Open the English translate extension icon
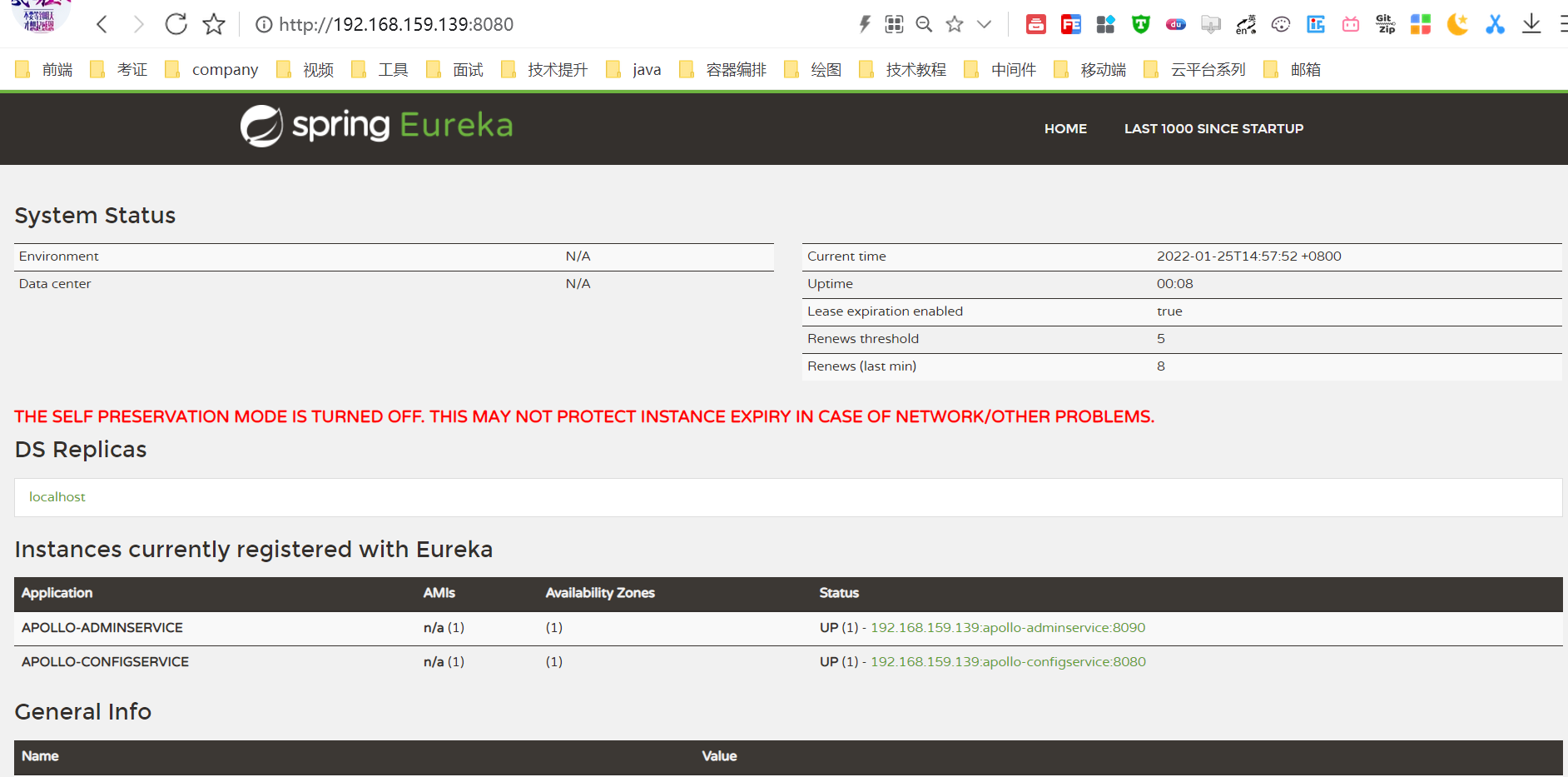Viewport: 1568px width, 777px height. [x=1246, y=24]
